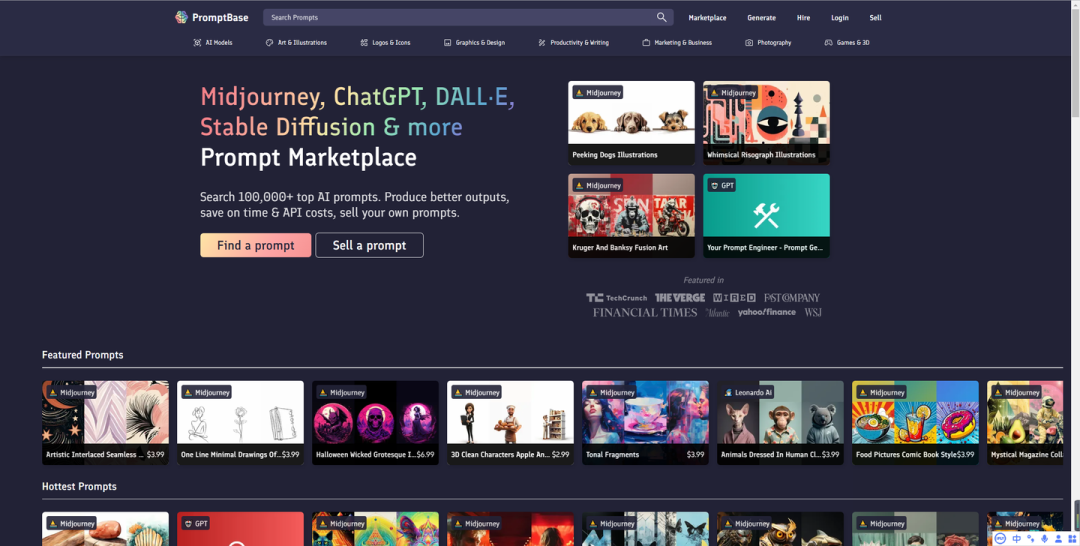Focus the Search Prompts field

click(x=468, y=17)
